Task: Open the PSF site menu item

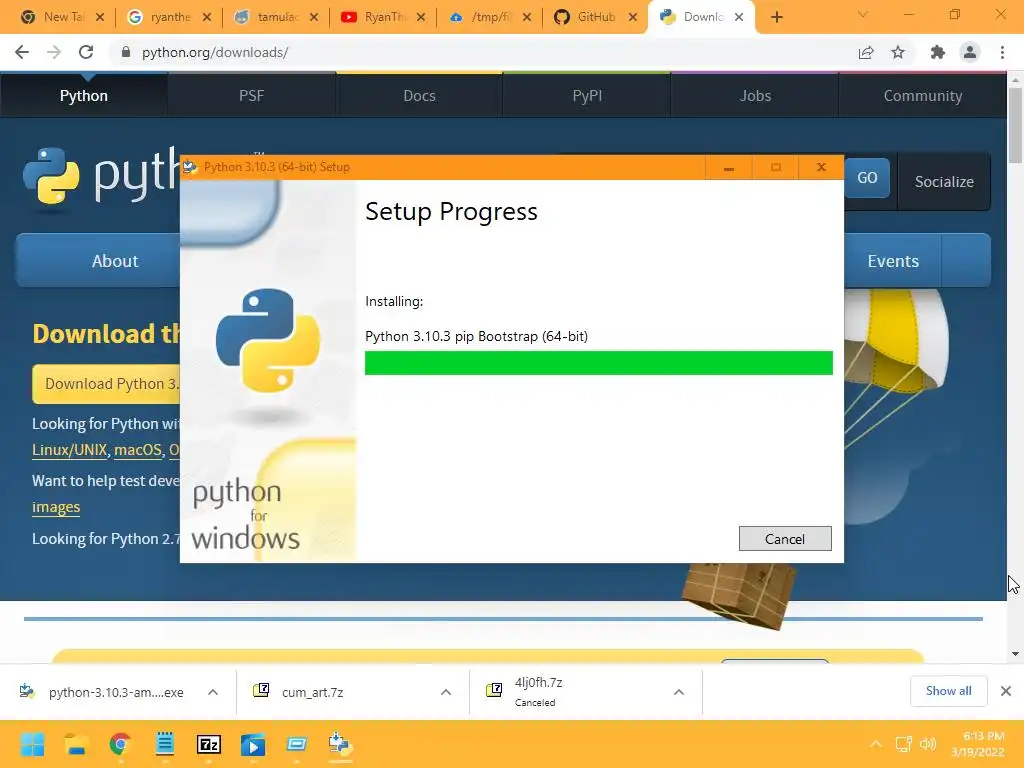Action: 251,95
